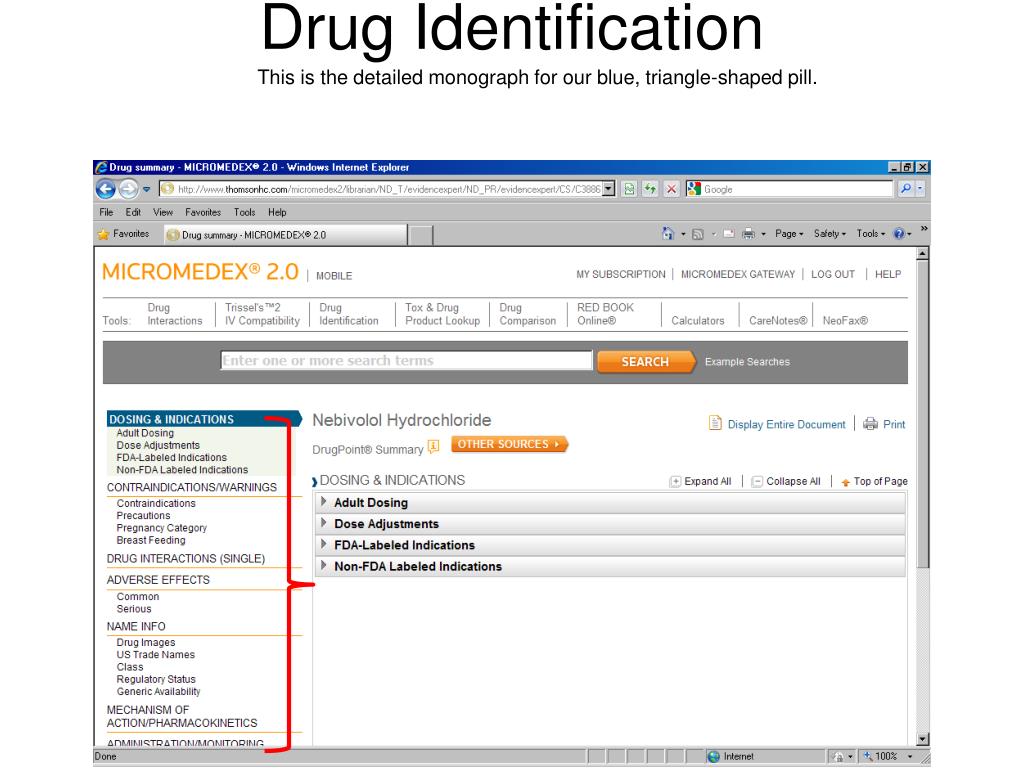Open the search provider dropdown arrow

920,189
